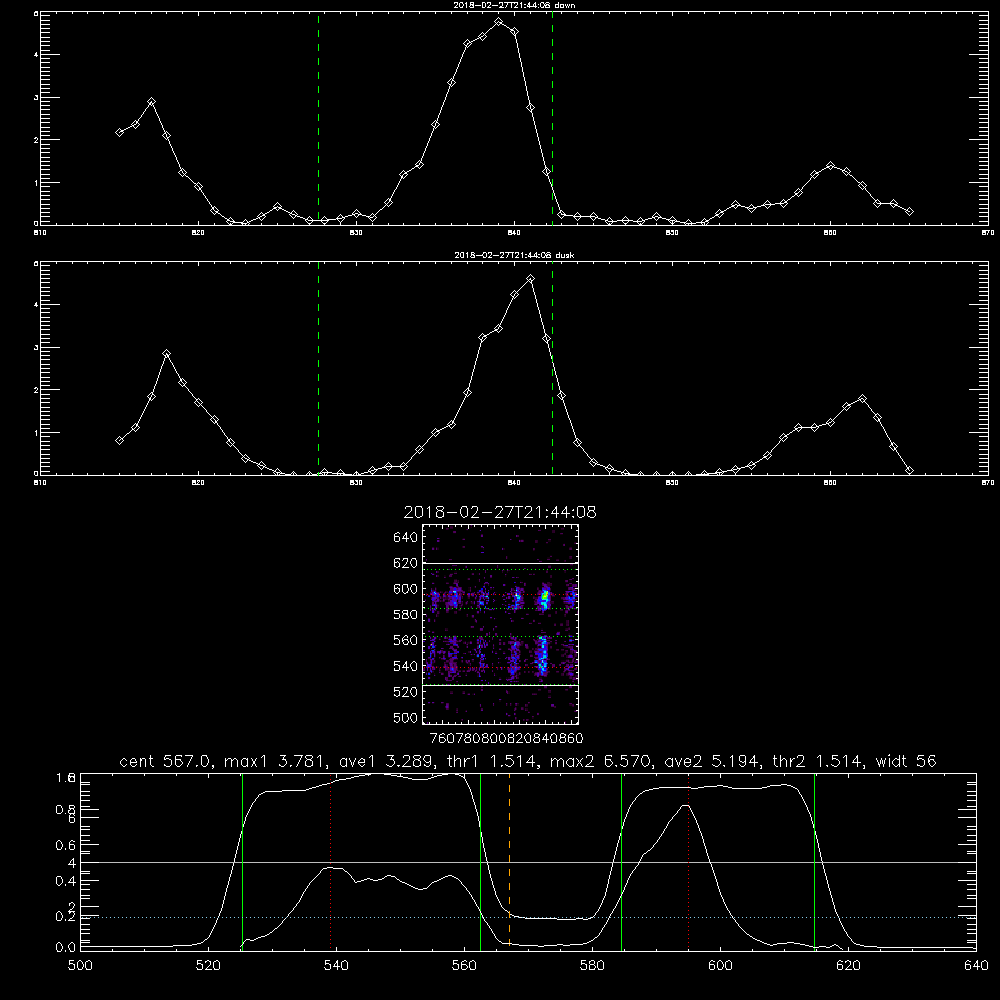The width and height of the screenshot is (1000, 1000).
Task: Click the spectrogram x-axis label string 760780800820840860
Action: 506,738
